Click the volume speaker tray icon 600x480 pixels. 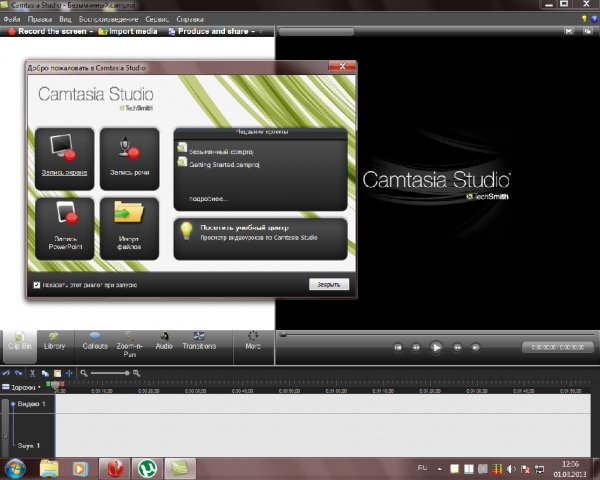(x=511, y=469)
